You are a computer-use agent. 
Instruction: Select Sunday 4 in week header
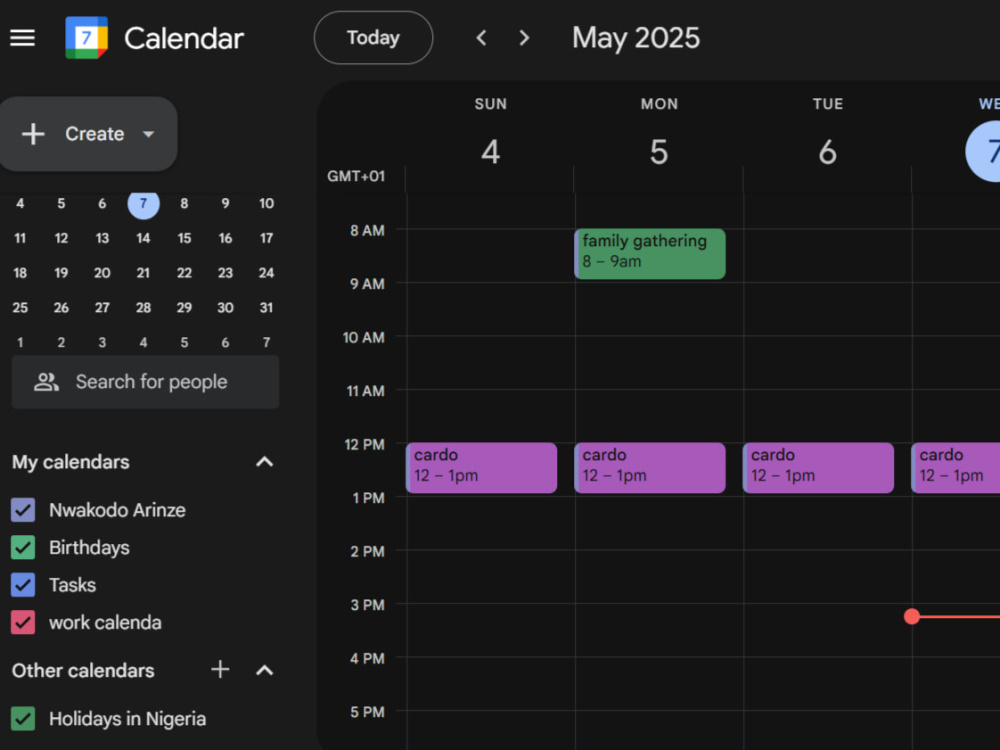490,152
